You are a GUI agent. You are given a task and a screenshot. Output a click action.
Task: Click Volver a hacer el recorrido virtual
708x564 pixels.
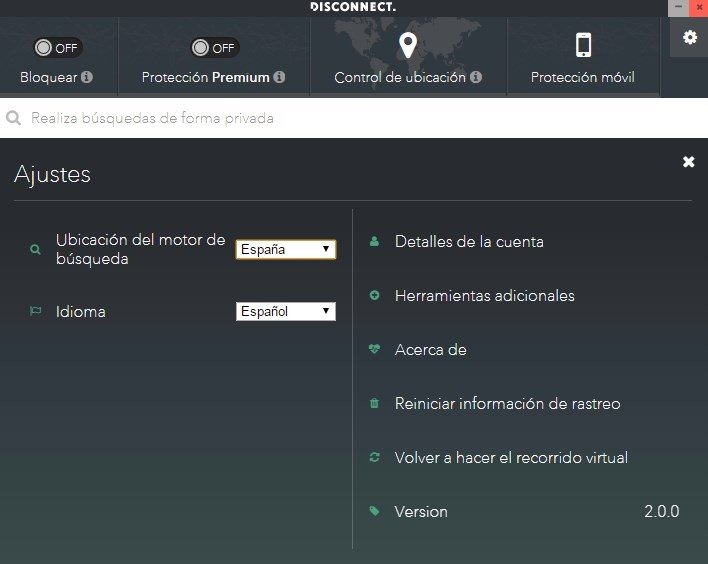point(511,458)
